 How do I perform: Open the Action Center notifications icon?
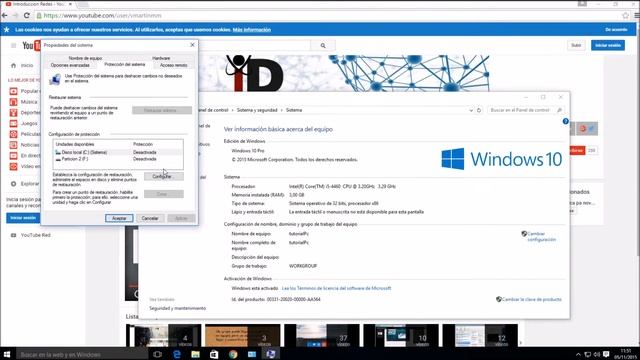tap(606, 354)
